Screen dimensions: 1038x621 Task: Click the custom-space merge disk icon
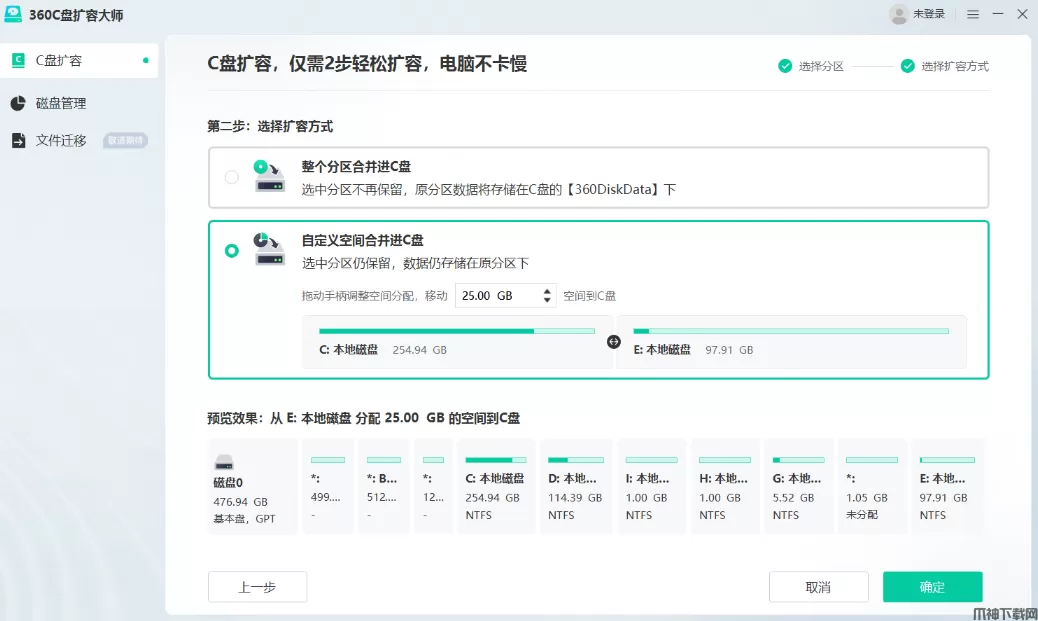(x=269, y=250)
